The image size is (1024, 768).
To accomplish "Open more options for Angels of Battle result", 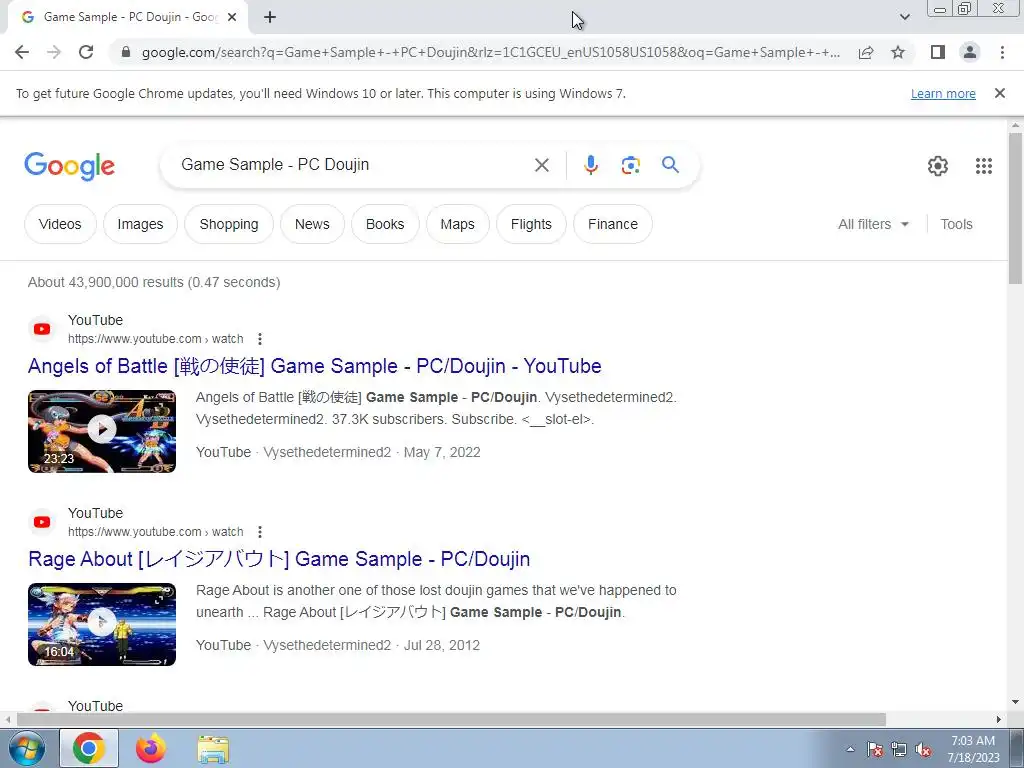I will pos(260,339).
